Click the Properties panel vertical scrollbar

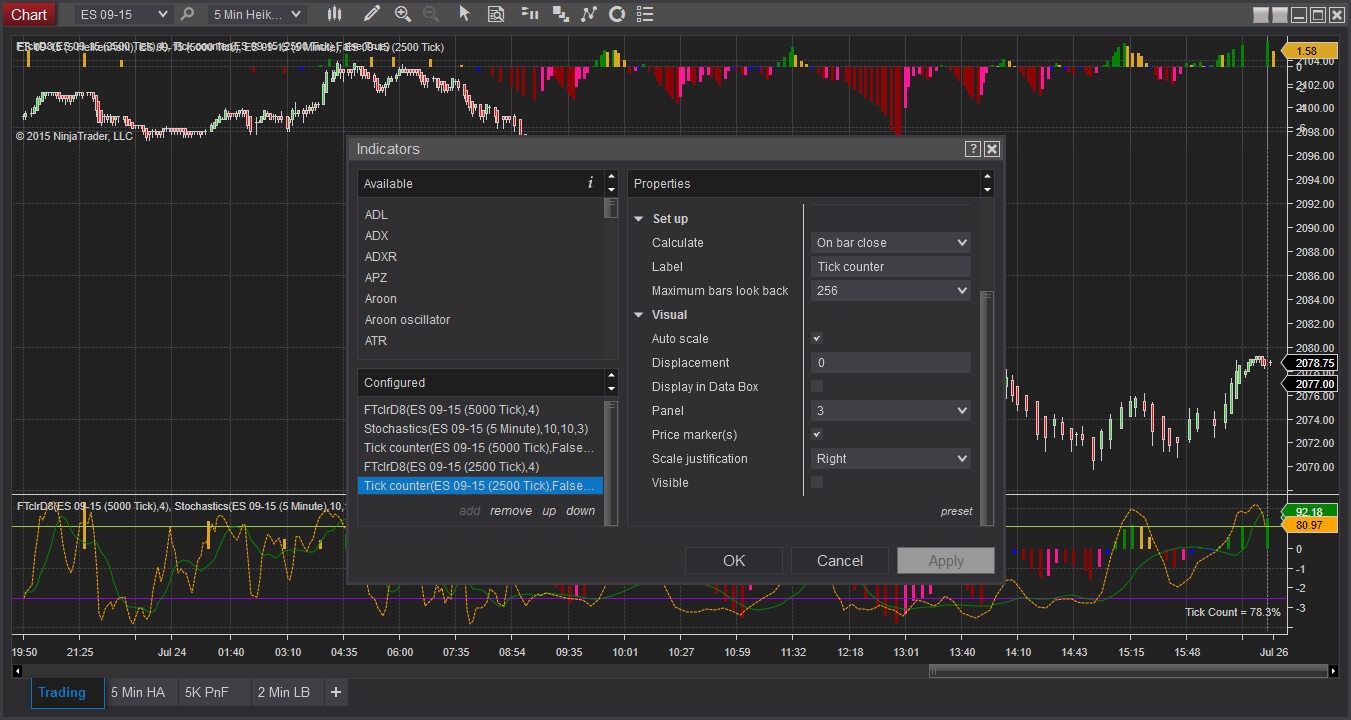click(986, 407)
